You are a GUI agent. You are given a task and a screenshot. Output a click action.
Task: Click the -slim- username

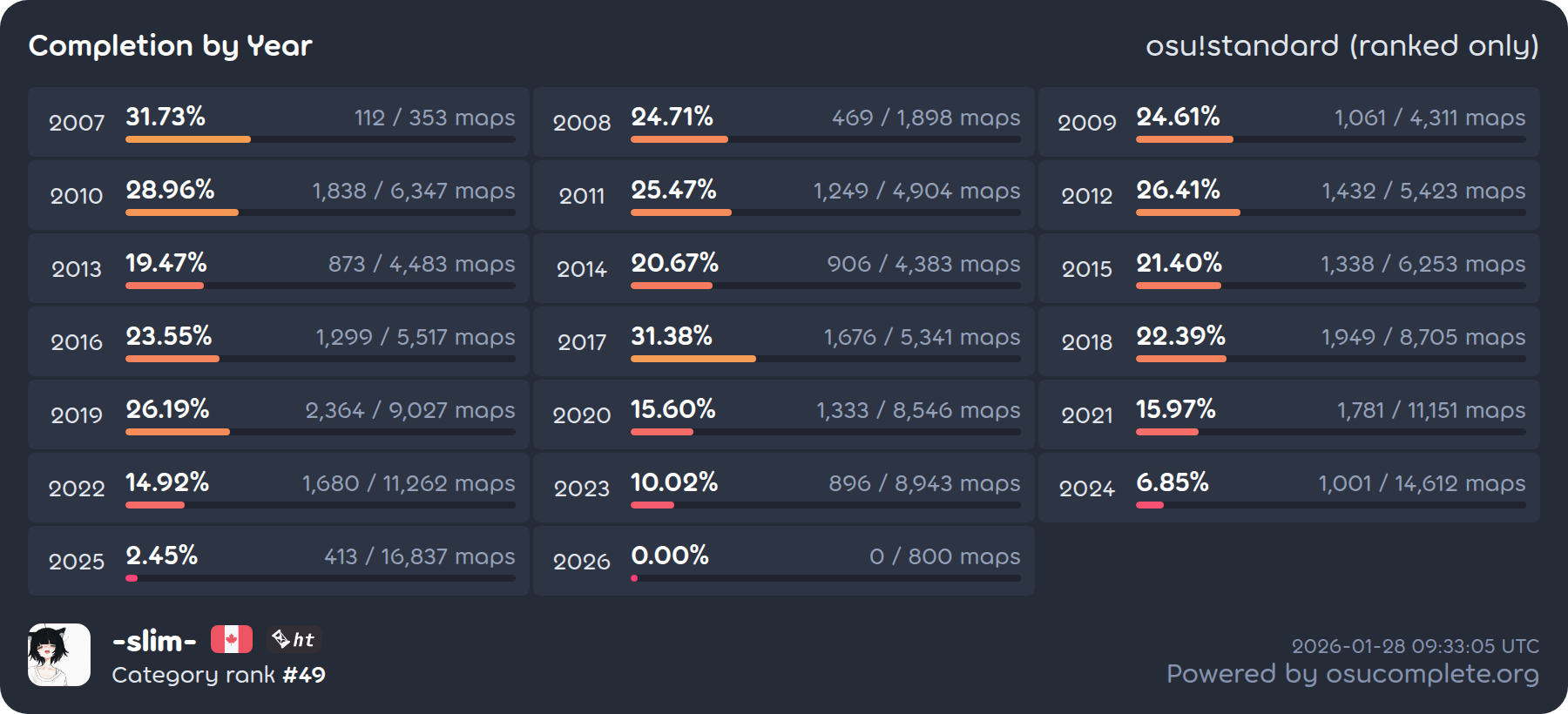[154, 641]
